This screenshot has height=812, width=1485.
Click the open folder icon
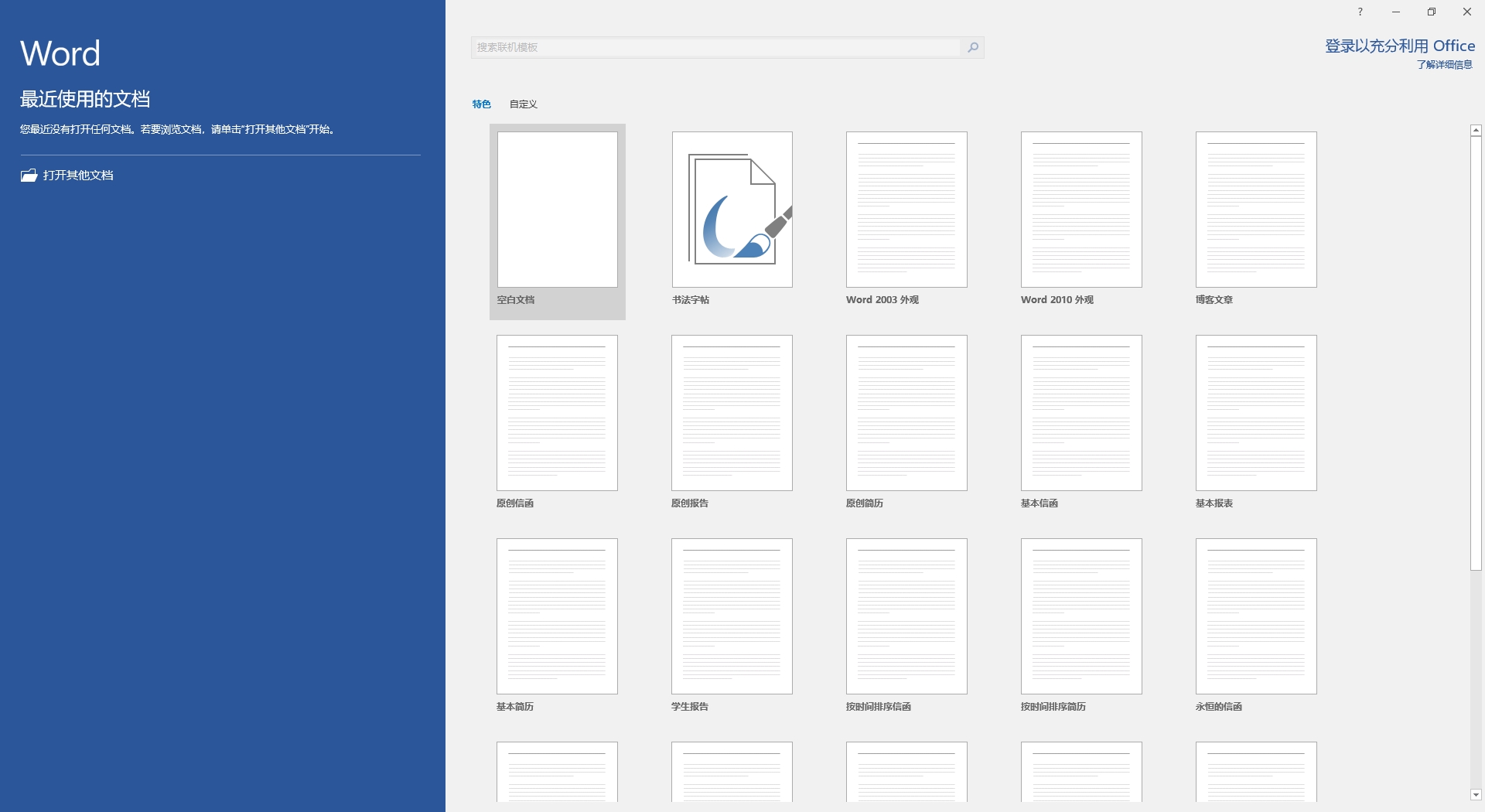(29, 176)
